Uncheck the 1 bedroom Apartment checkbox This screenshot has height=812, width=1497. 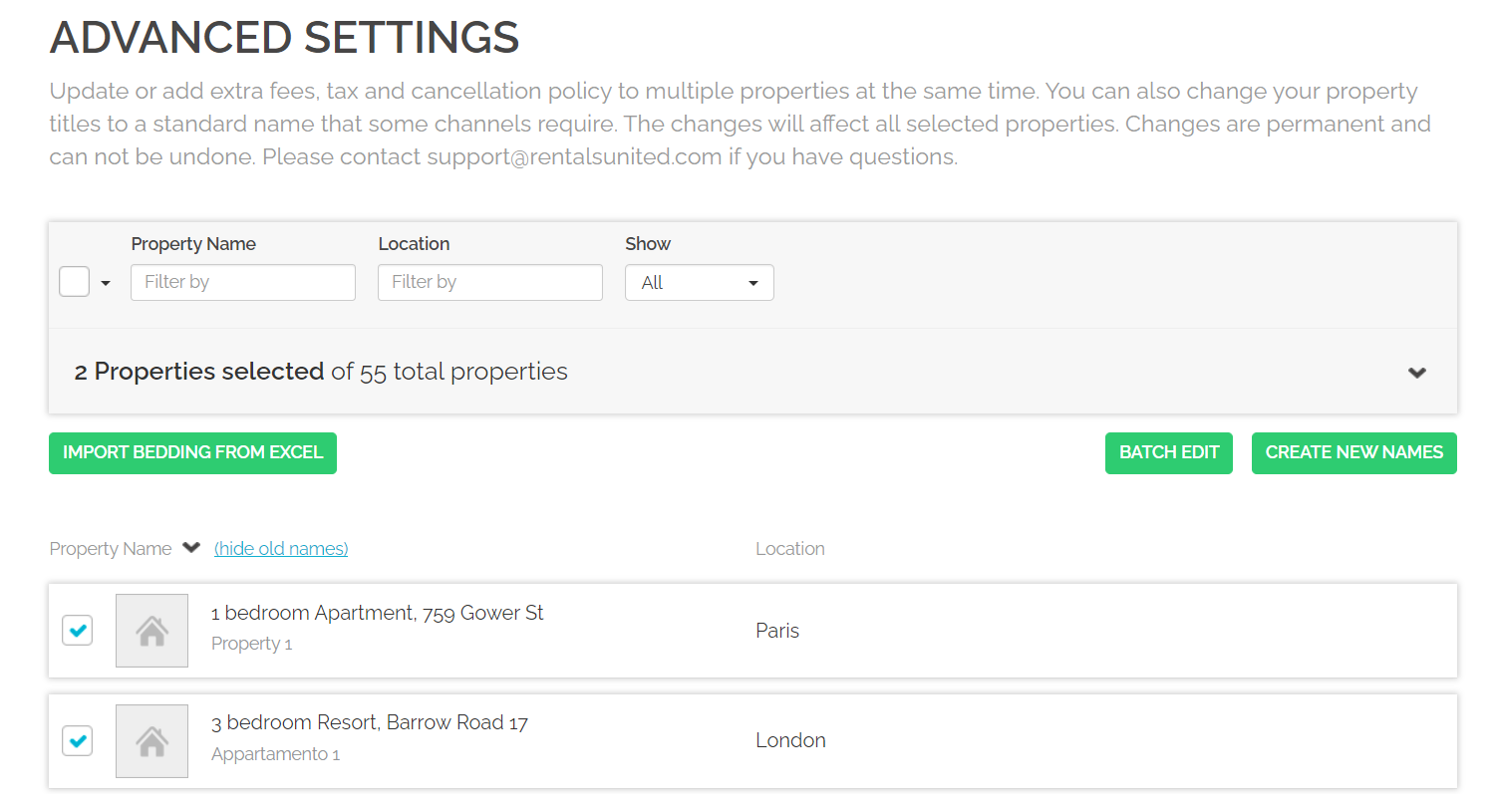tap(78, 631)
